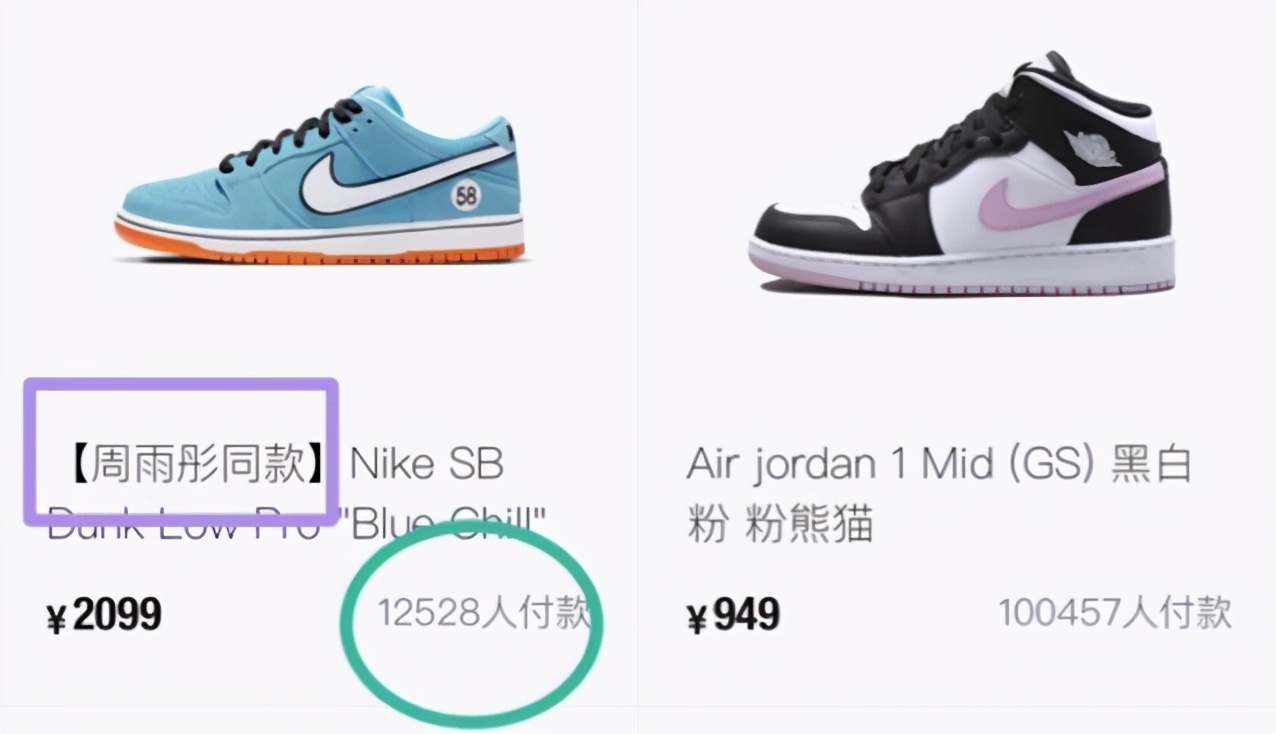
Task: Click the round 58 badge on blue shoe
Action: coord(466,196)
